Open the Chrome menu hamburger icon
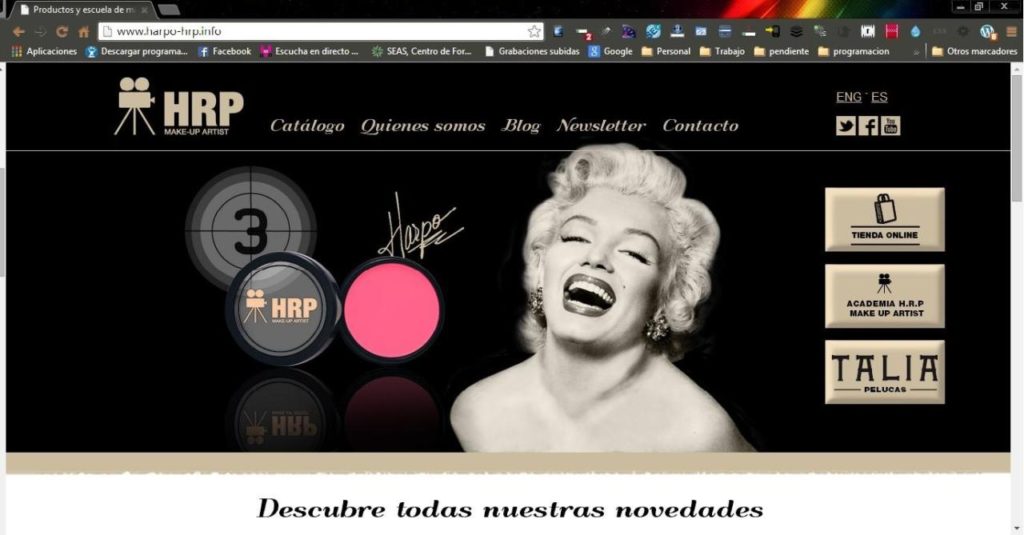1024x535 pixels. pos(1011,32)
